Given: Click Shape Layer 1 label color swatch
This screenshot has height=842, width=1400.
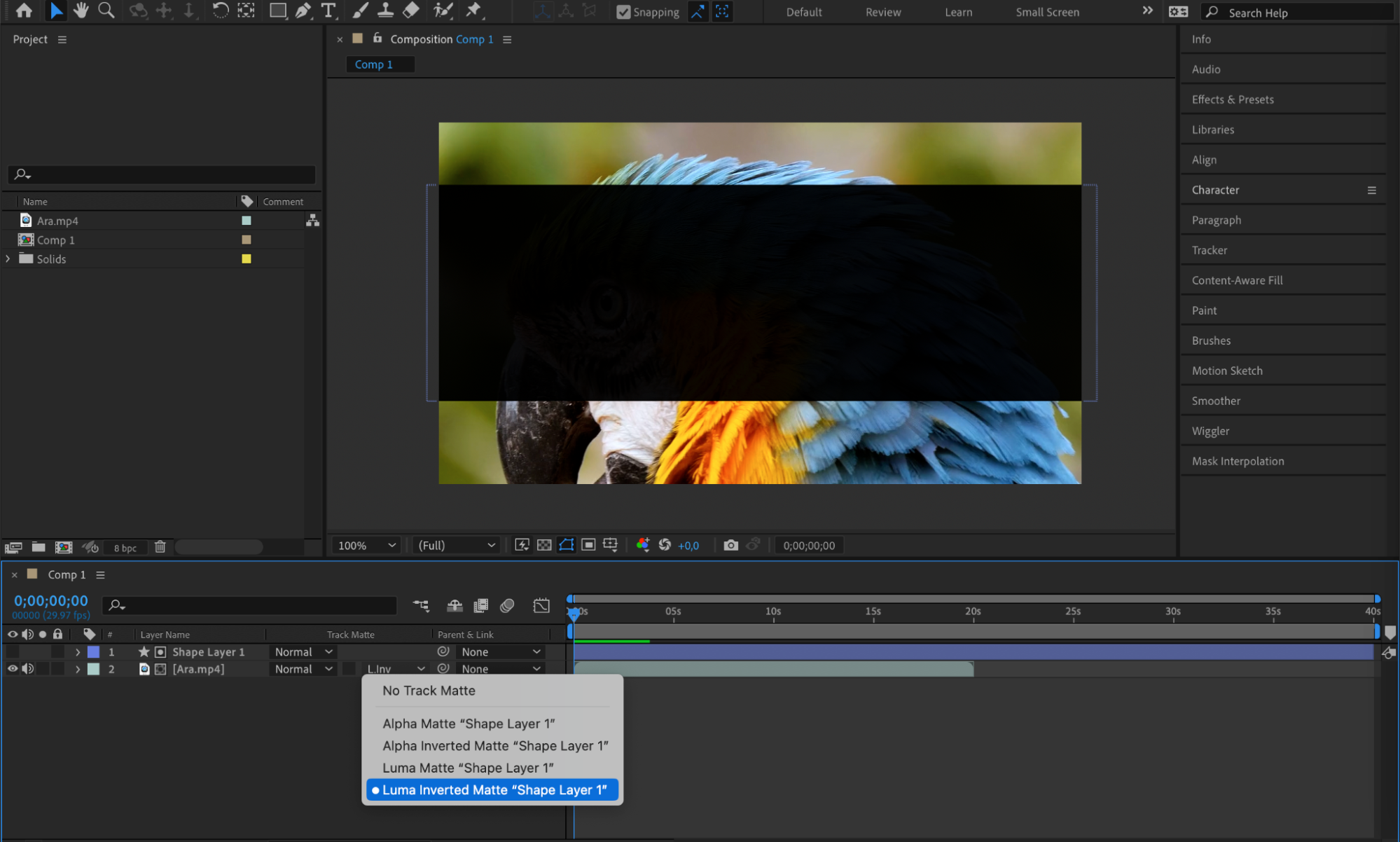Looking at the screenshot, I should tap(93, 651).
